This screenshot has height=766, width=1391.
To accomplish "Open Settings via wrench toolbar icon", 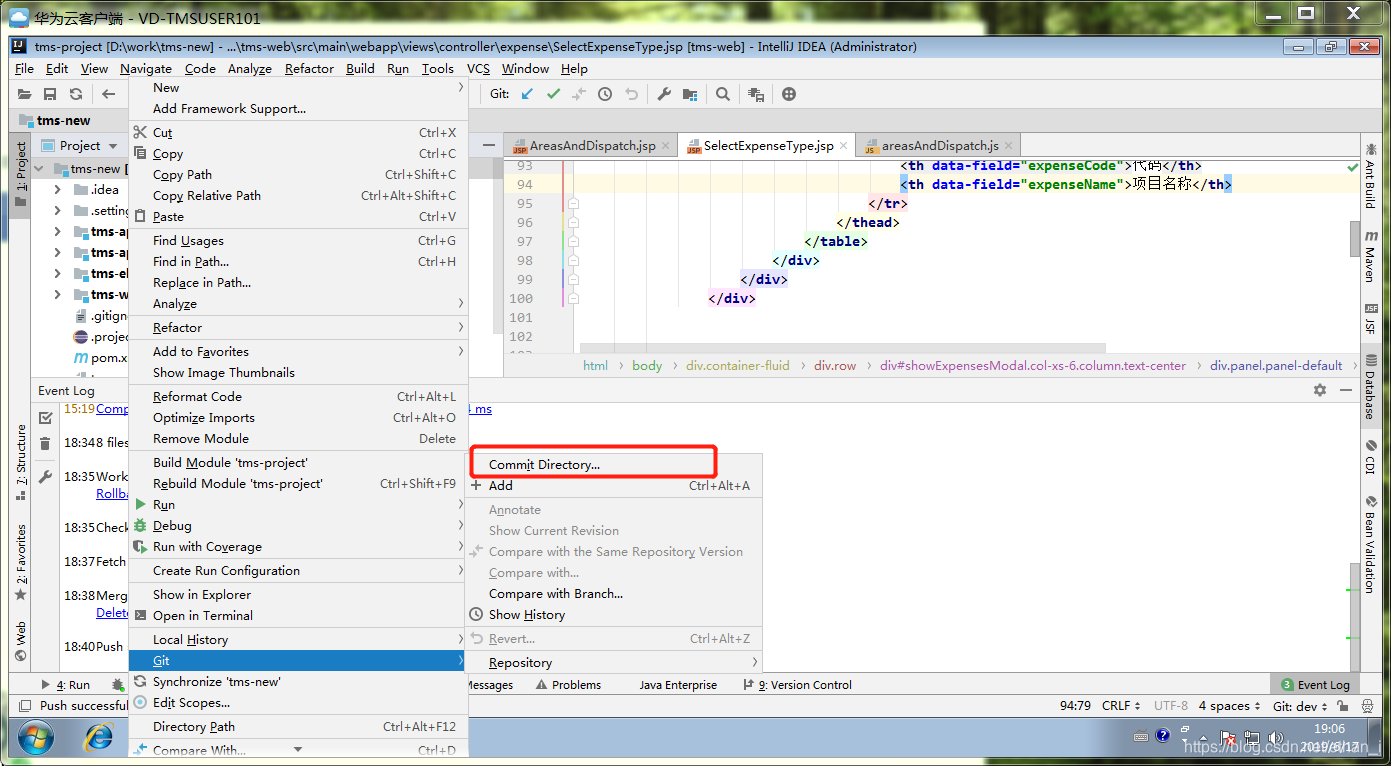I will coord(664,94).
